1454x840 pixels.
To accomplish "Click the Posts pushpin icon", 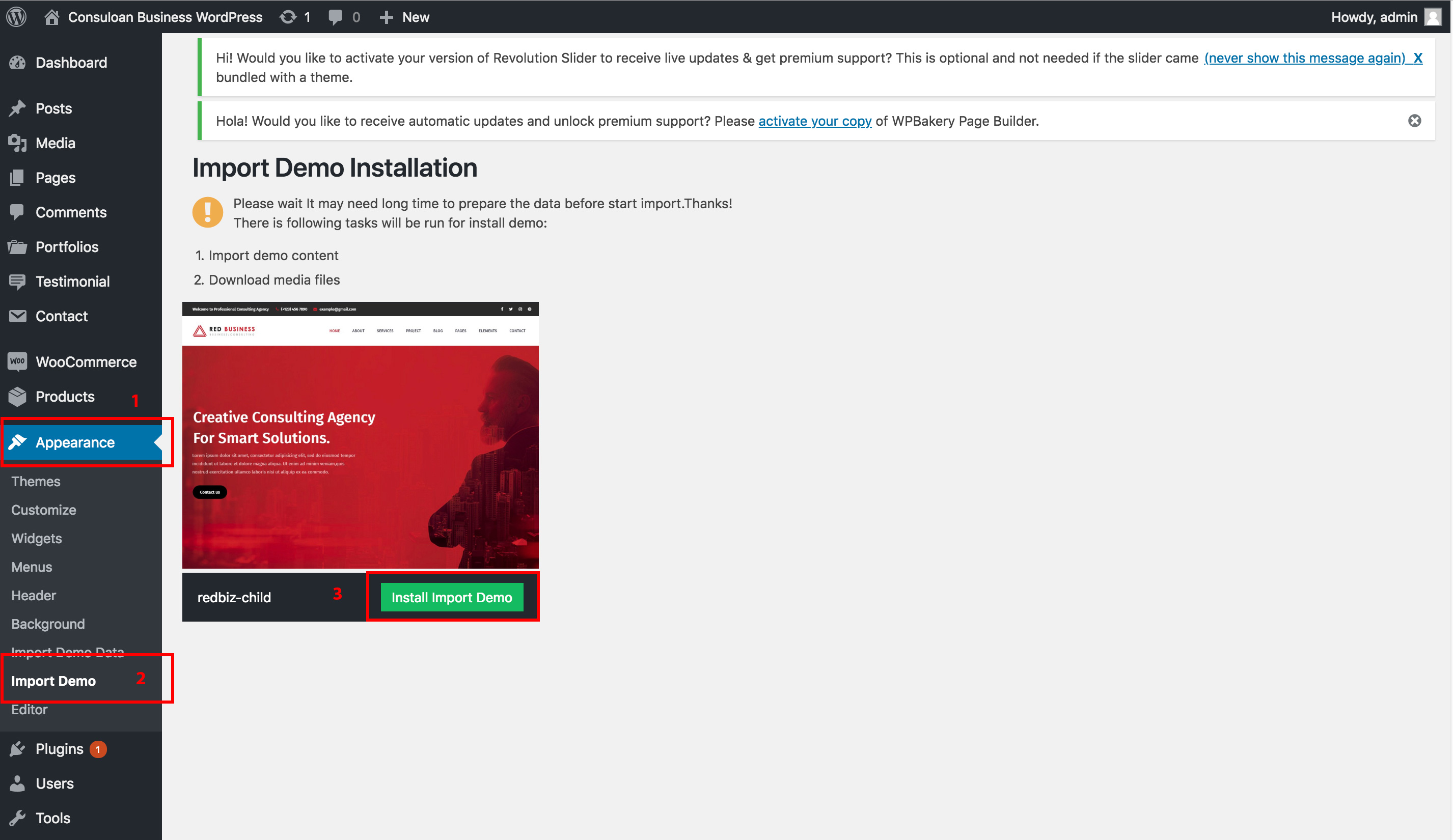I will (x=17, y=108).
